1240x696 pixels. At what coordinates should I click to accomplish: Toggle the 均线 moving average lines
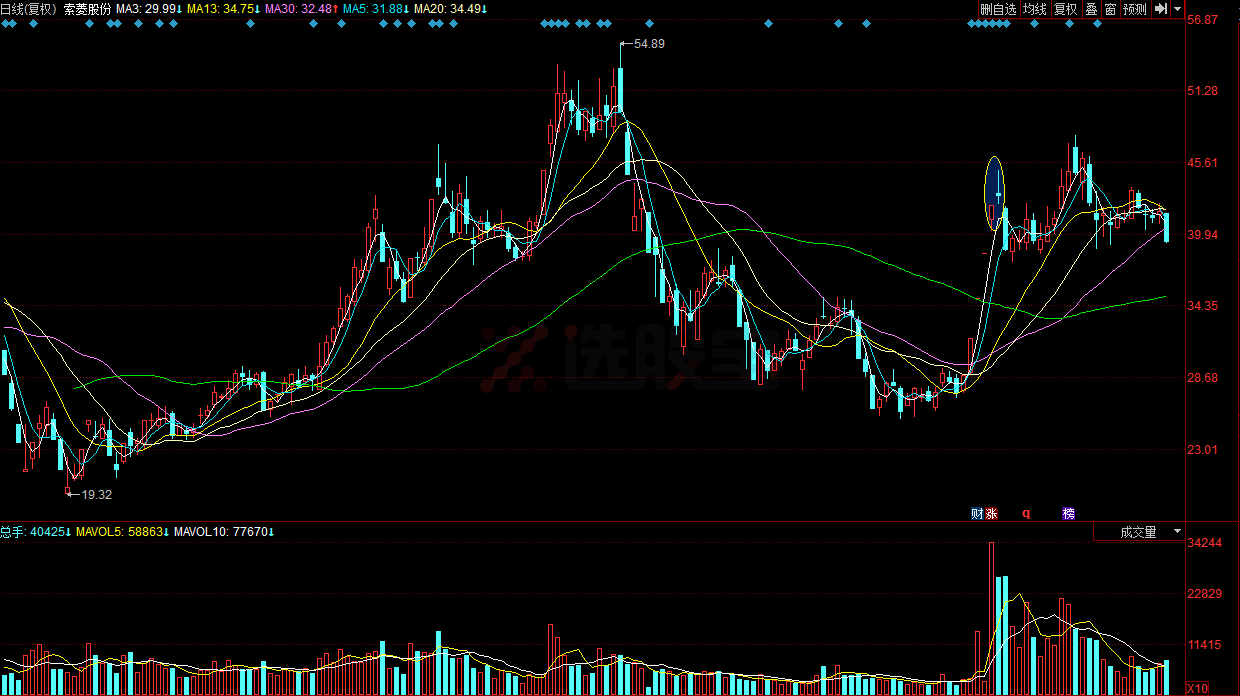[x=1034, y=9]
